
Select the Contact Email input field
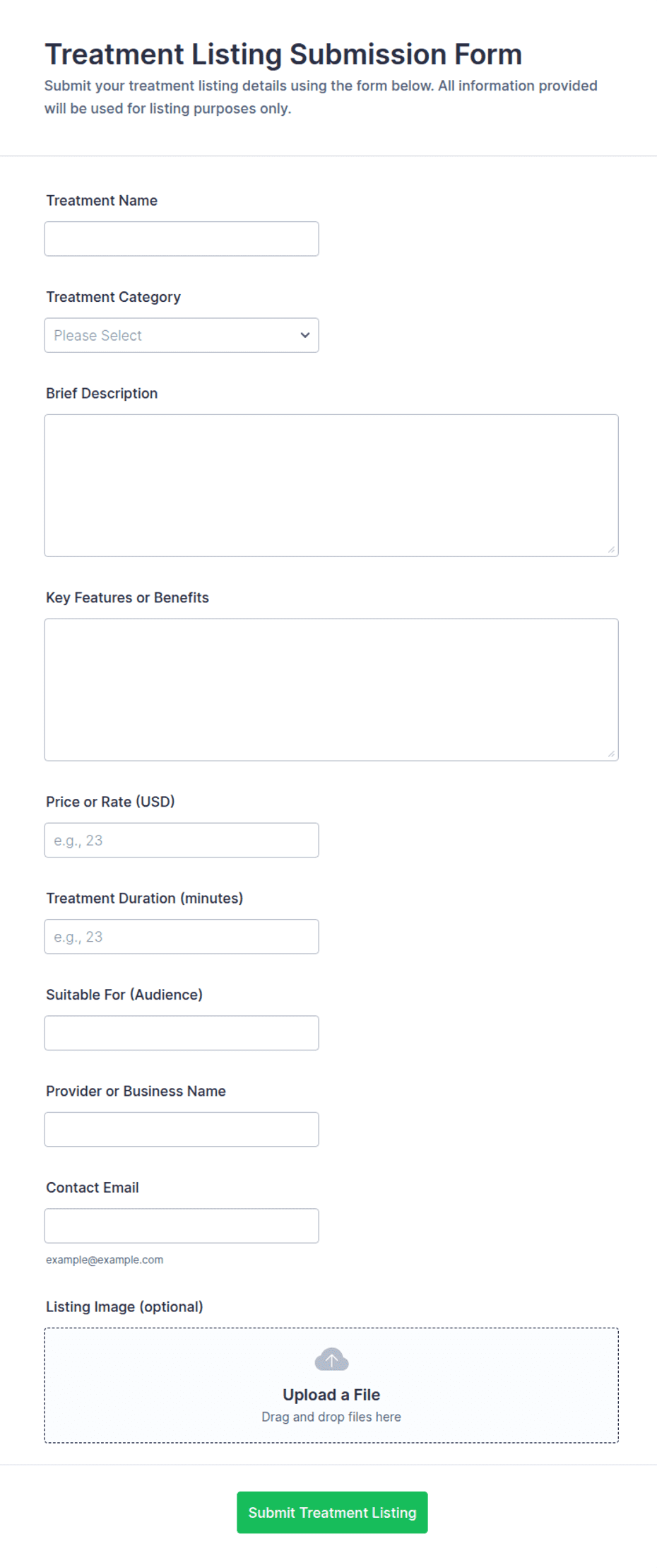(182, 1226)
